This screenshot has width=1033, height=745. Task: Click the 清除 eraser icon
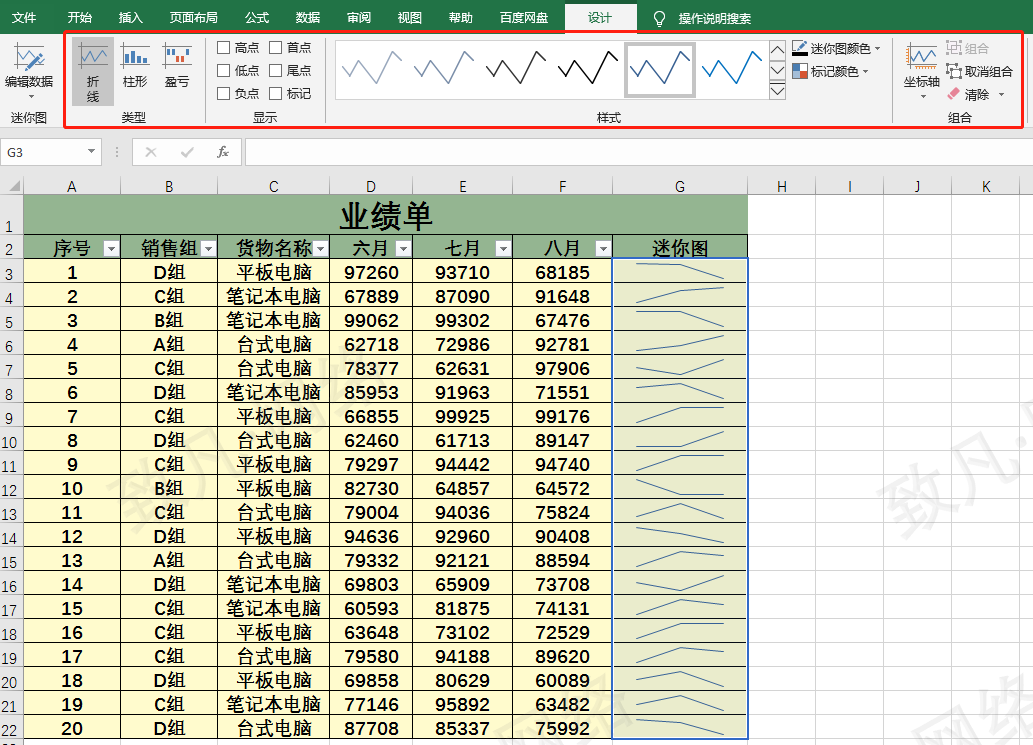click(x=953, y=94)
